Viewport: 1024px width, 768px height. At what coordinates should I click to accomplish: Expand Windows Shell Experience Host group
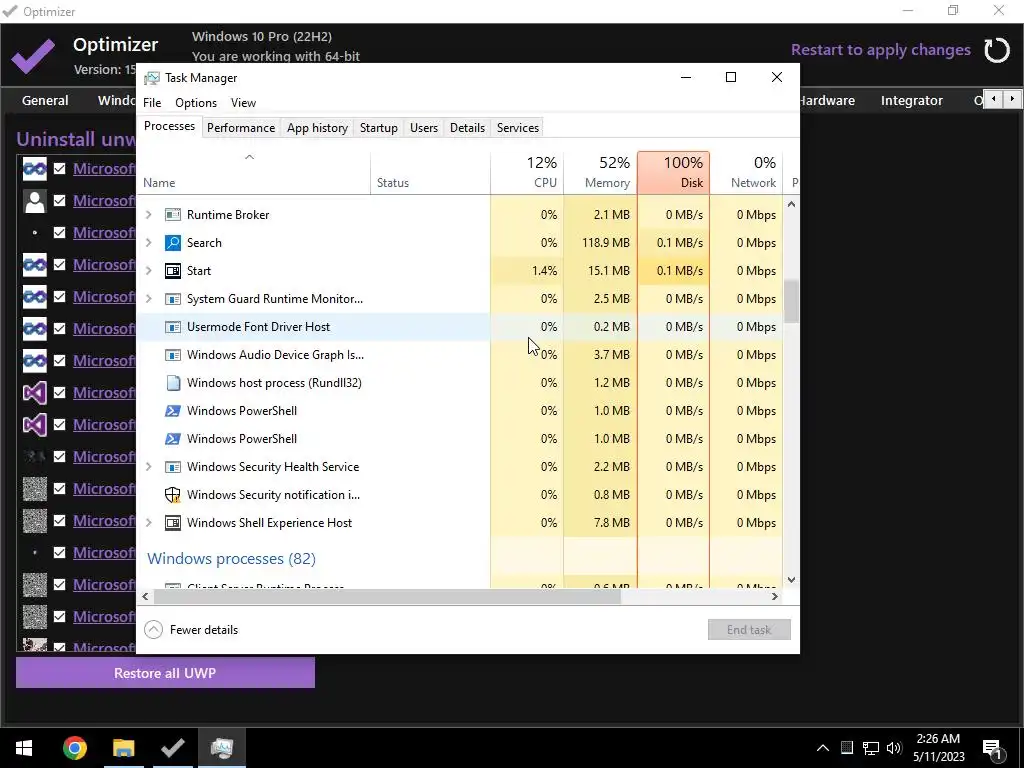point(148,523)
